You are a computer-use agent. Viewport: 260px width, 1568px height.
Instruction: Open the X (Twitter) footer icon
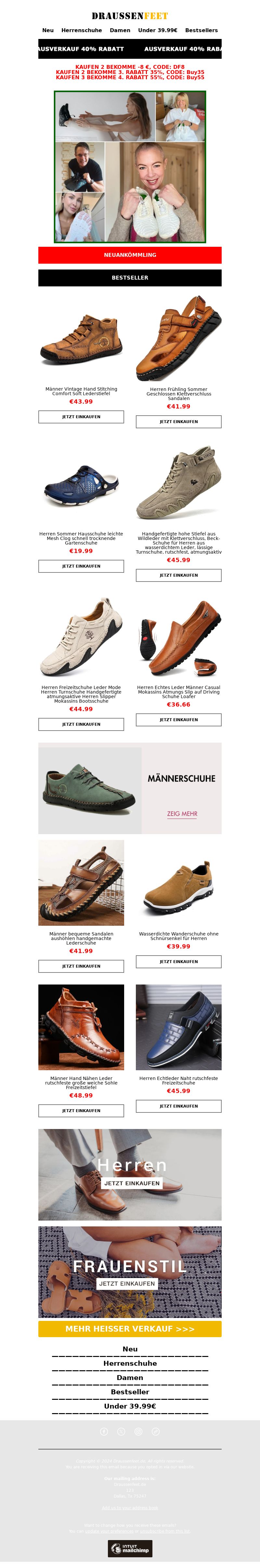tap(121, 1431)
